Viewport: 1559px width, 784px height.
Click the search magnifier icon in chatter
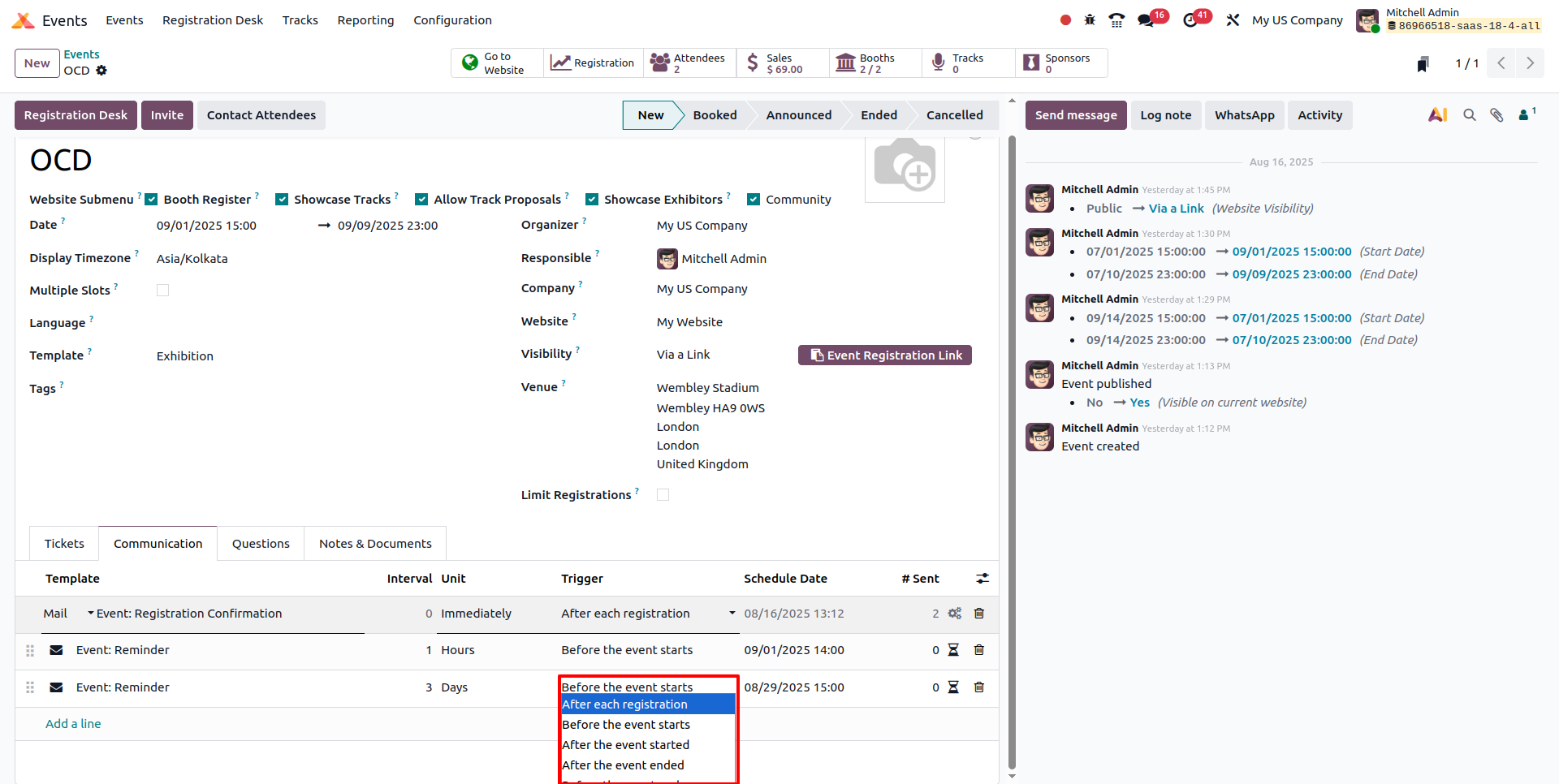[1469, 115]
